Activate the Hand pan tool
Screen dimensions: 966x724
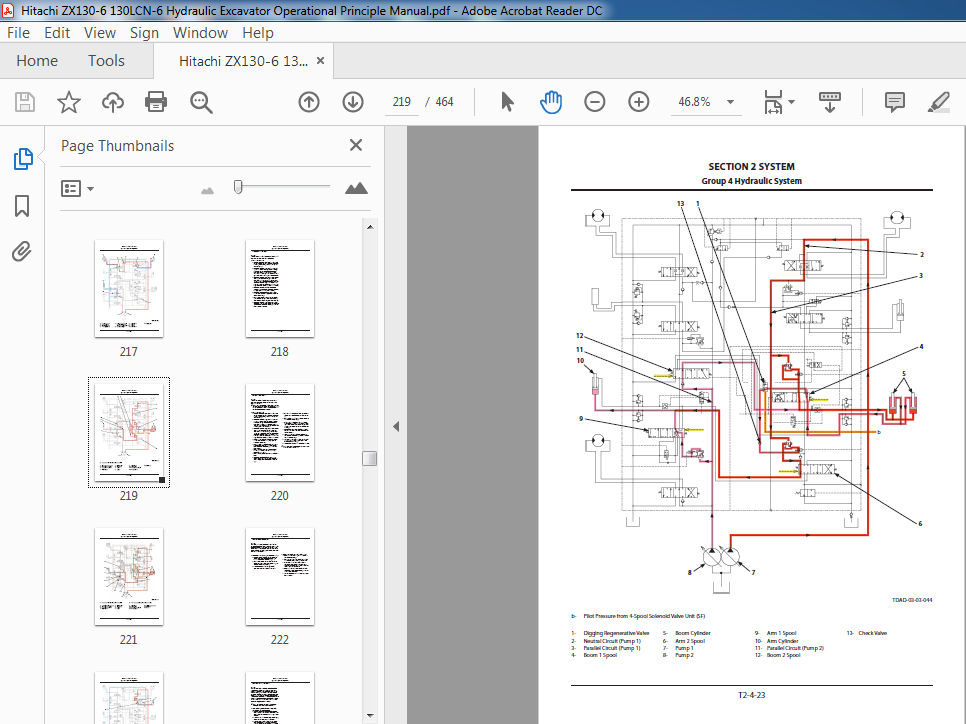[x=551, y=102]
